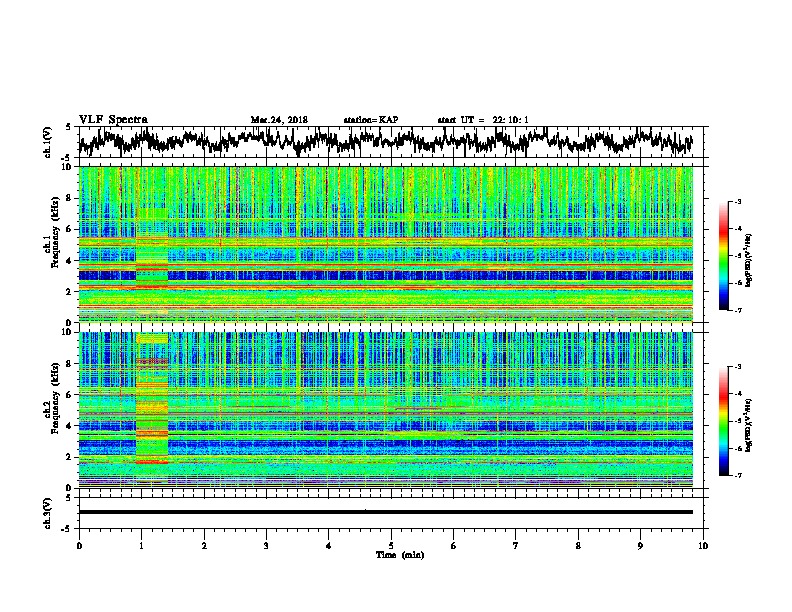Select the "Mar.24, 2018" date text
Viewport: 792px width, 612px height.
click(x=279, y=120)
